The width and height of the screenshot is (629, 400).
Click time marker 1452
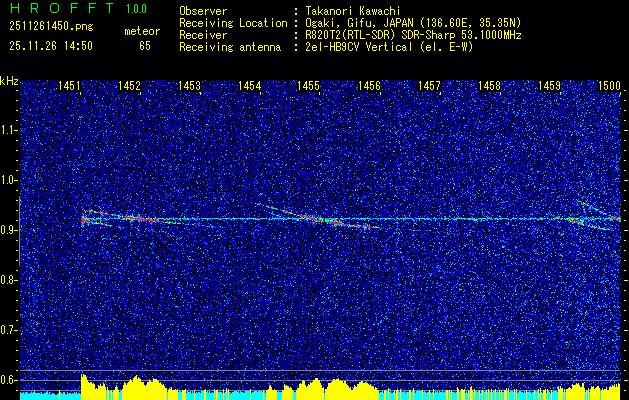pyautogui.click(x=130, y=85)
